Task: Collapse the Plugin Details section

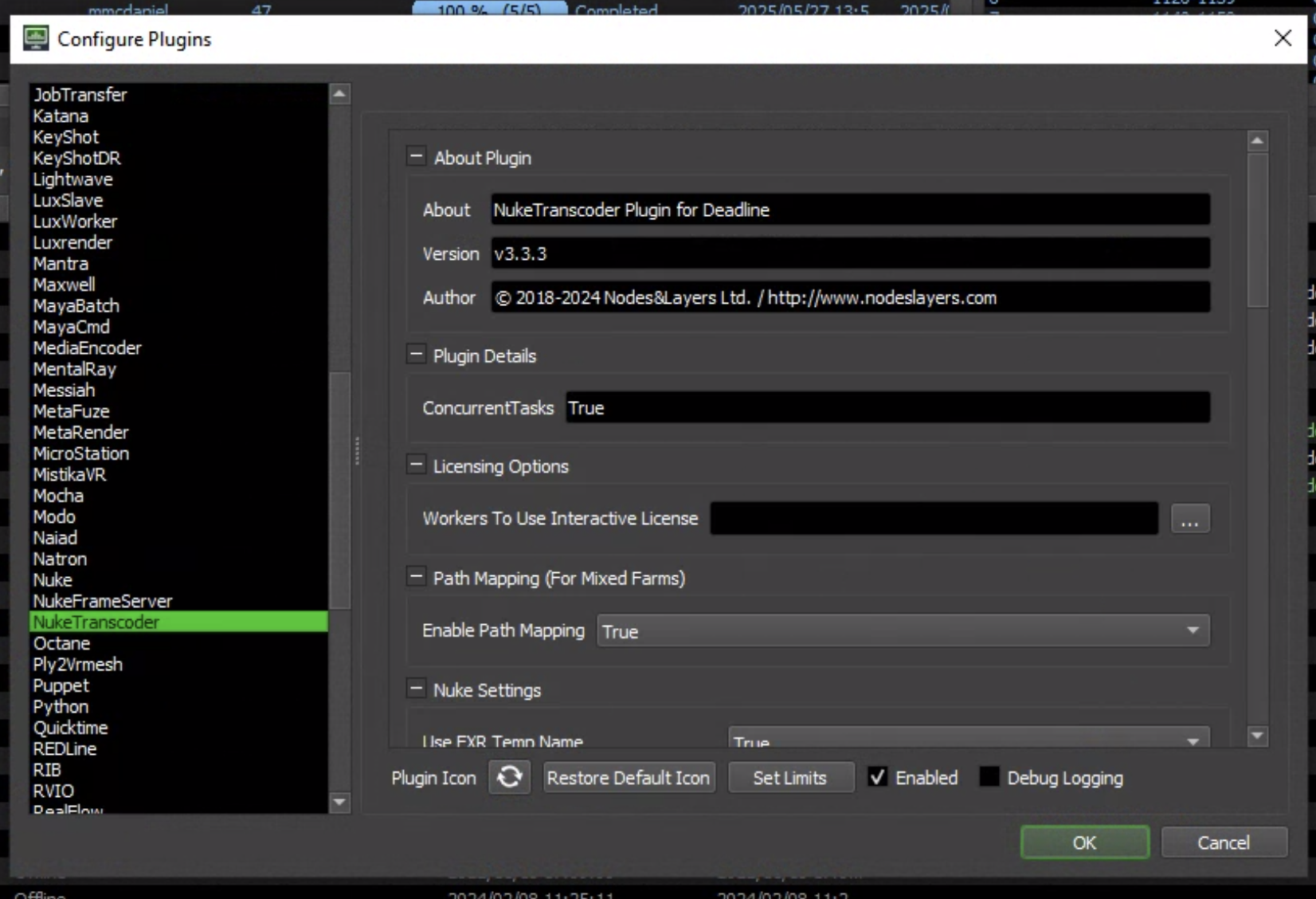Action: click(x=416, y=355)
